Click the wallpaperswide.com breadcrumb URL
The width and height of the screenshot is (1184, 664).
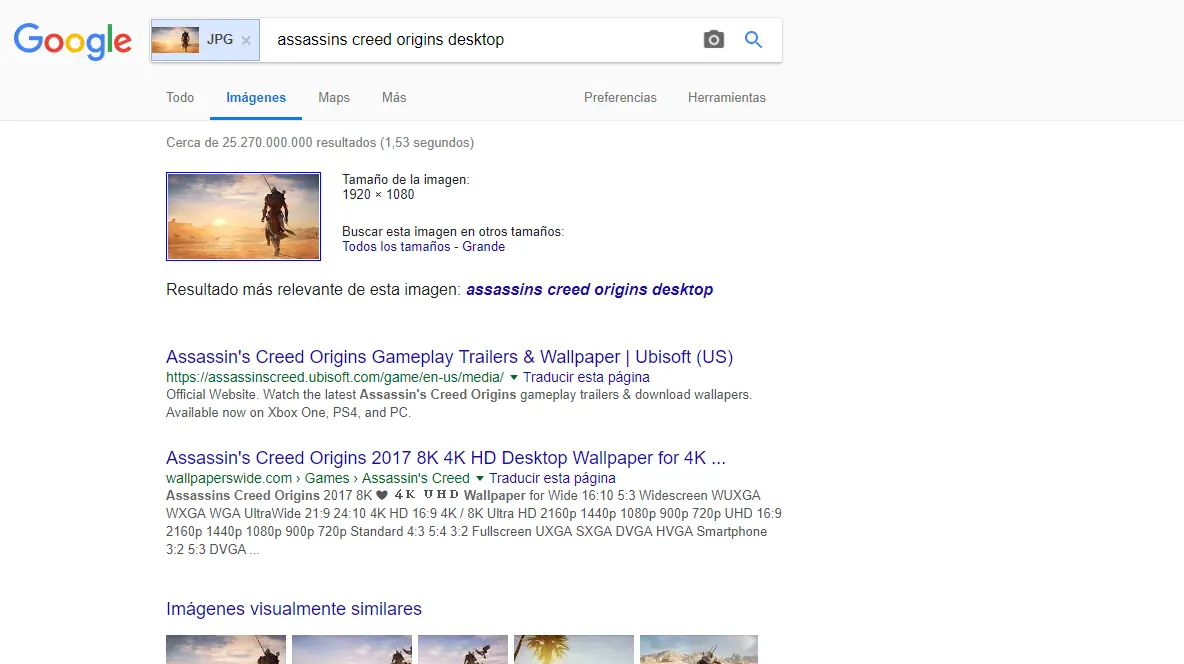(x=318, y=478)
